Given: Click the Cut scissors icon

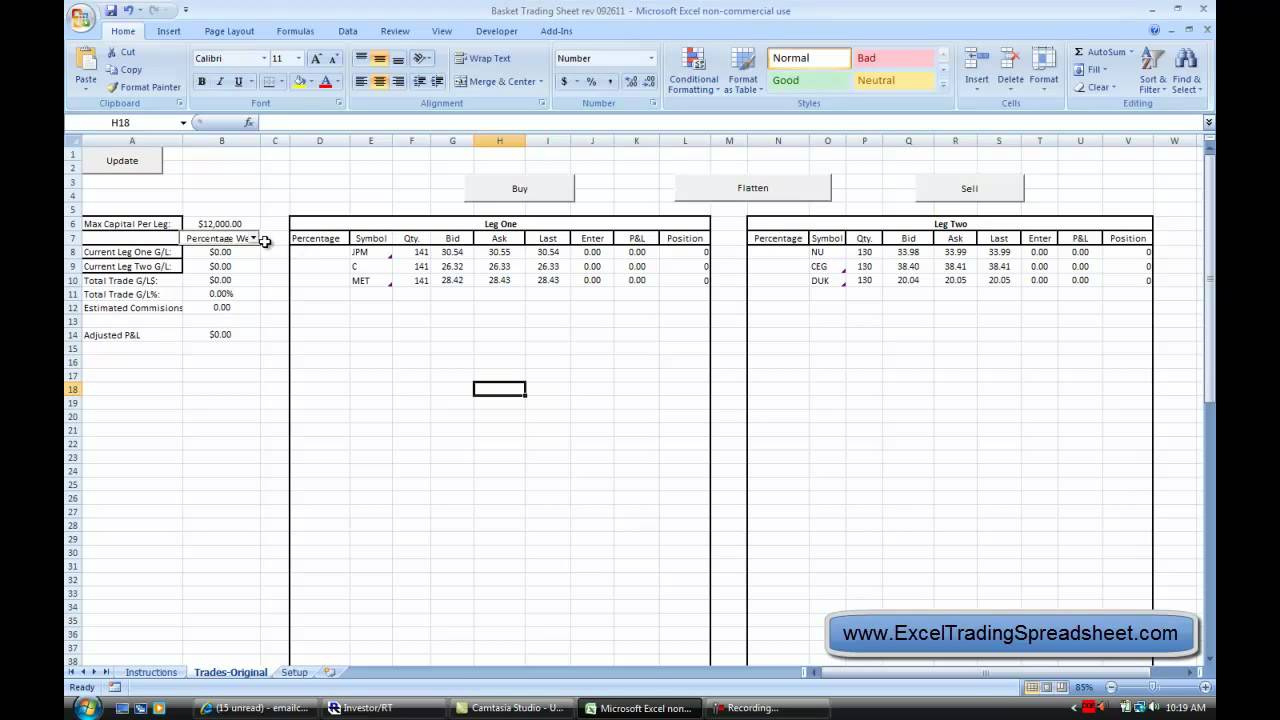Looking at the screenshot, I should point(113,52).
